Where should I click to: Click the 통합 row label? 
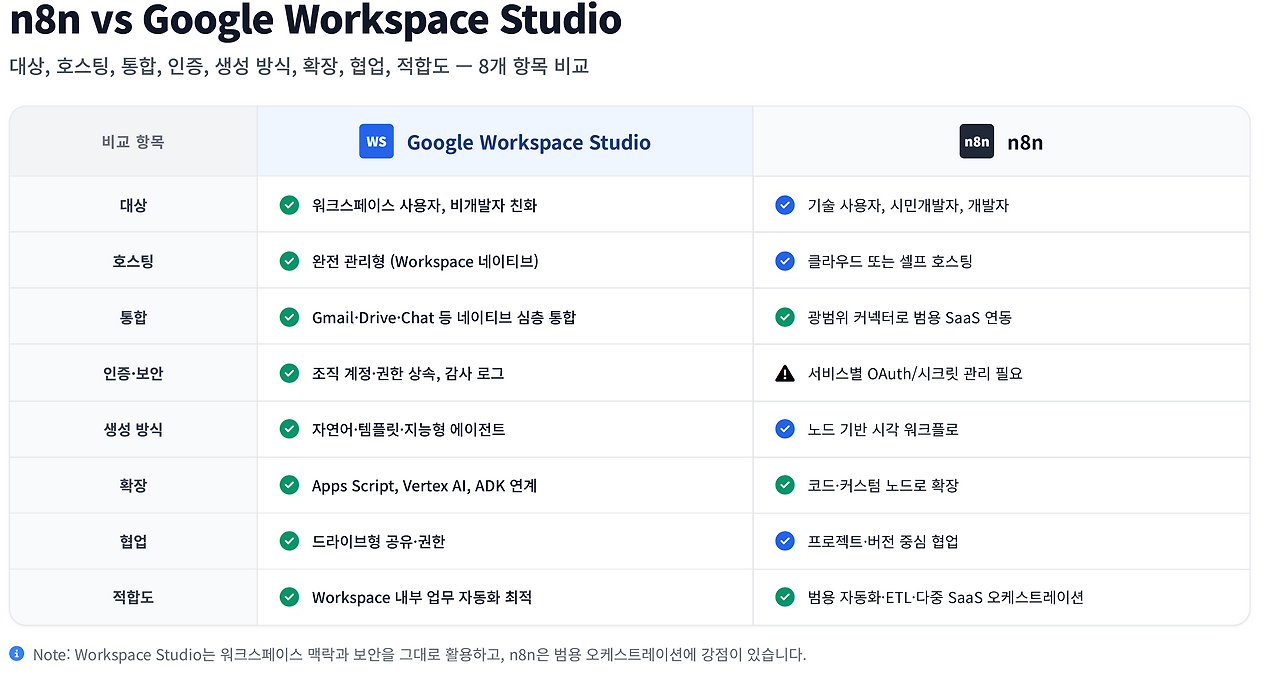(x=133, y=317)
